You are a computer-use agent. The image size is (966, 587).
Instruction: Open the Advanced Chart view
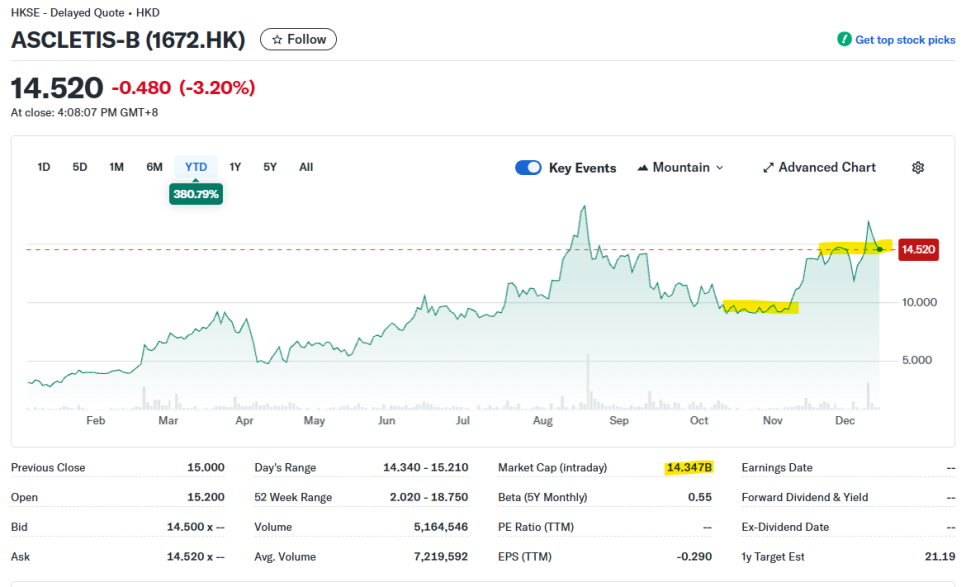pos(826,168)
